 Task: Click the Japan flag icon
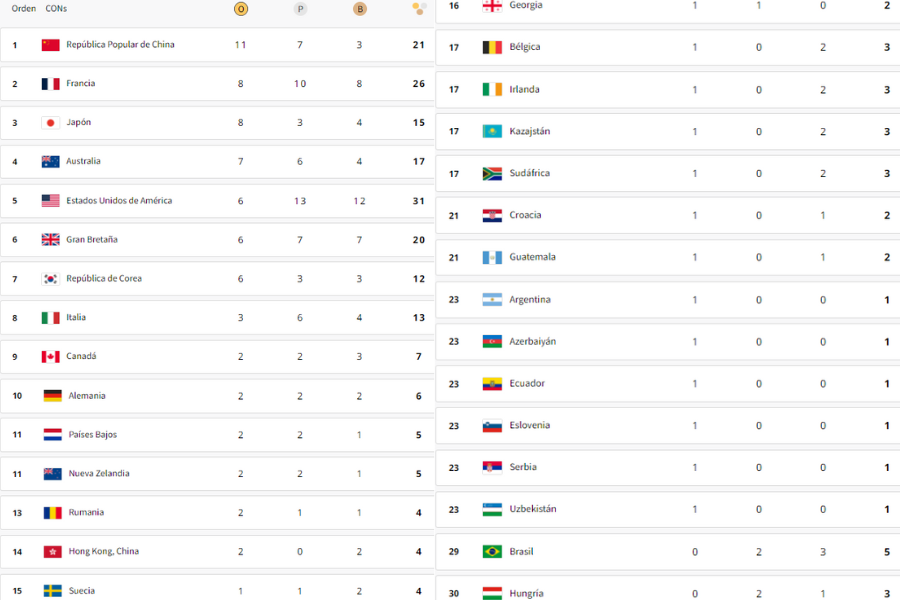click(x=51, y=123)
